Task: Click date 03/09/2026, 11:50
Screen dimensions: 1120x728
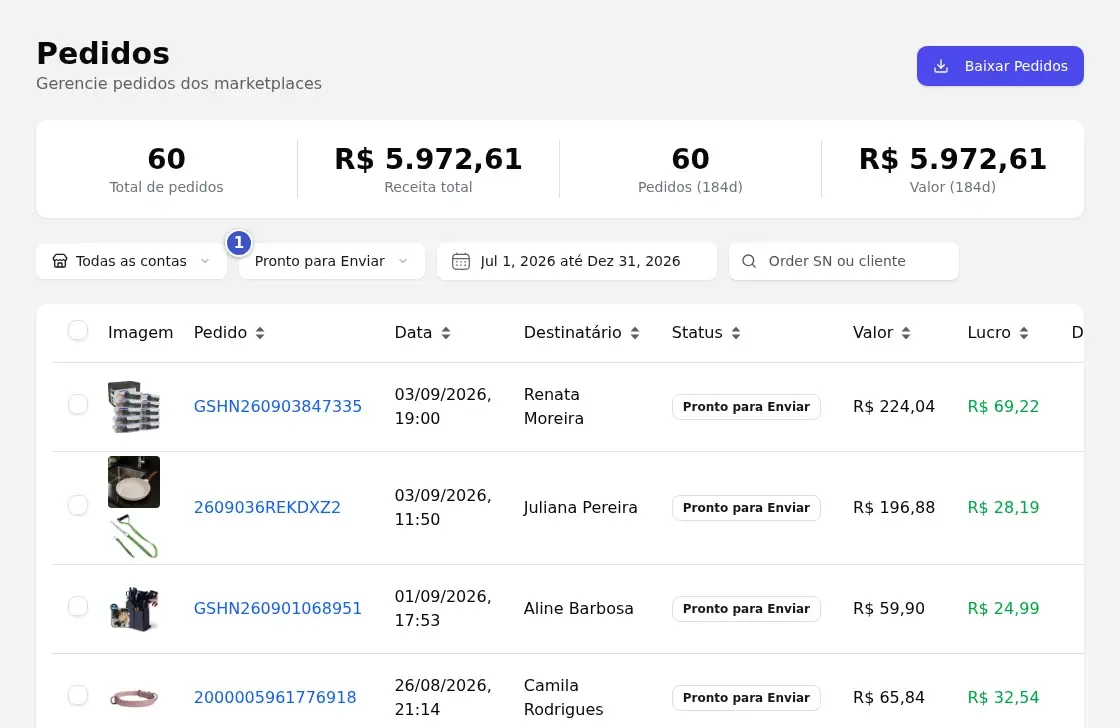Action: (443, 507)
